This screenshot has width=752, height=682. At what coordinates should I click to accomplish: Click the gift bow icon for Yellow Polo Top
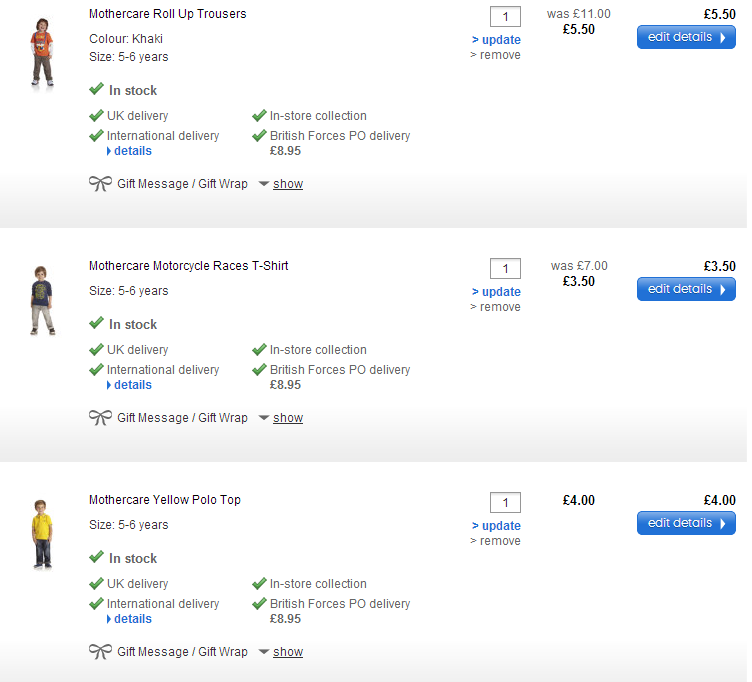coord(100,651)
